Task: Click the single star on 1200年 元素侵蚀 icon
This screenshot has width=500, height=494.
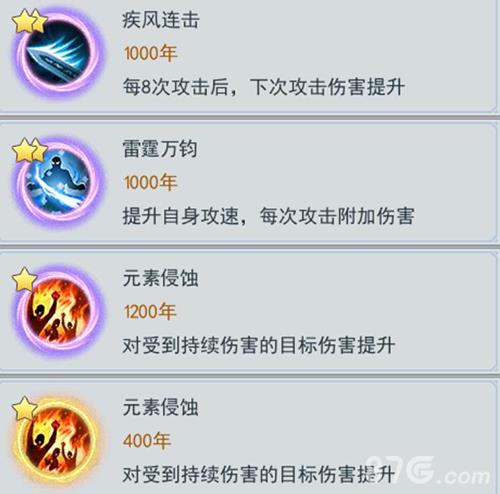Action: tap(24, 279)
